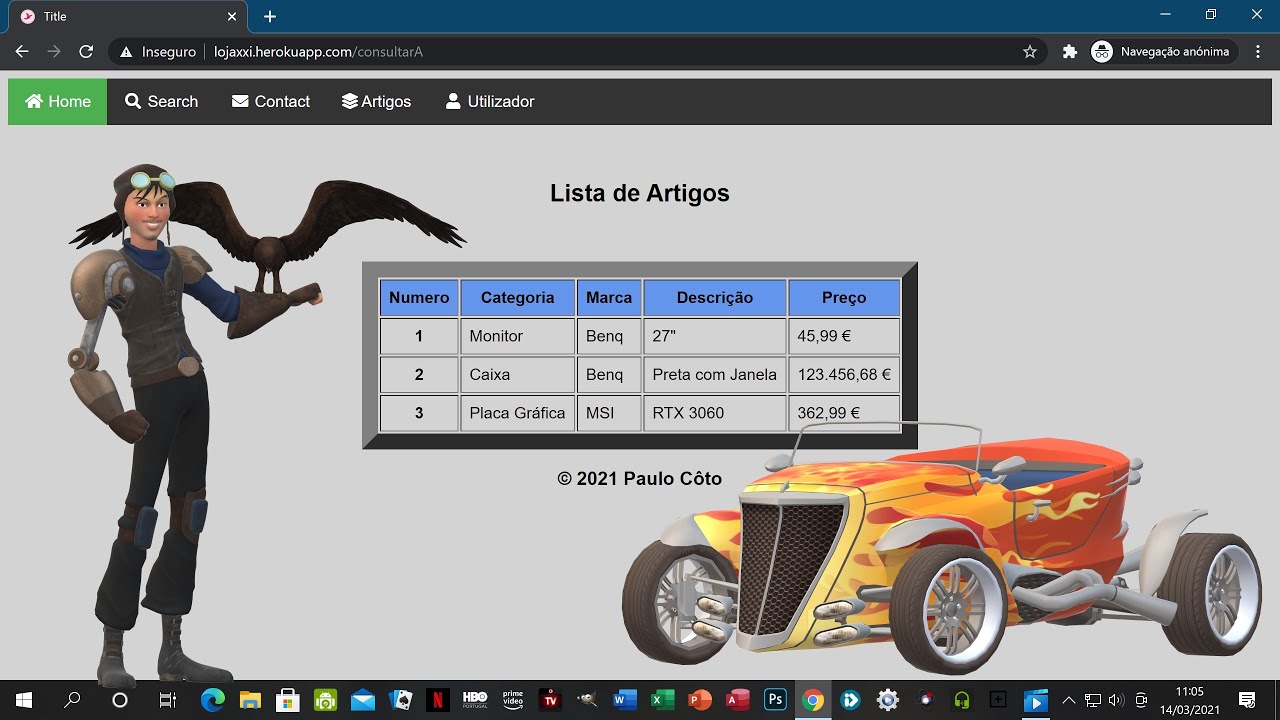
Task: Click the browser forward arrow
Action: coord(54,51)
